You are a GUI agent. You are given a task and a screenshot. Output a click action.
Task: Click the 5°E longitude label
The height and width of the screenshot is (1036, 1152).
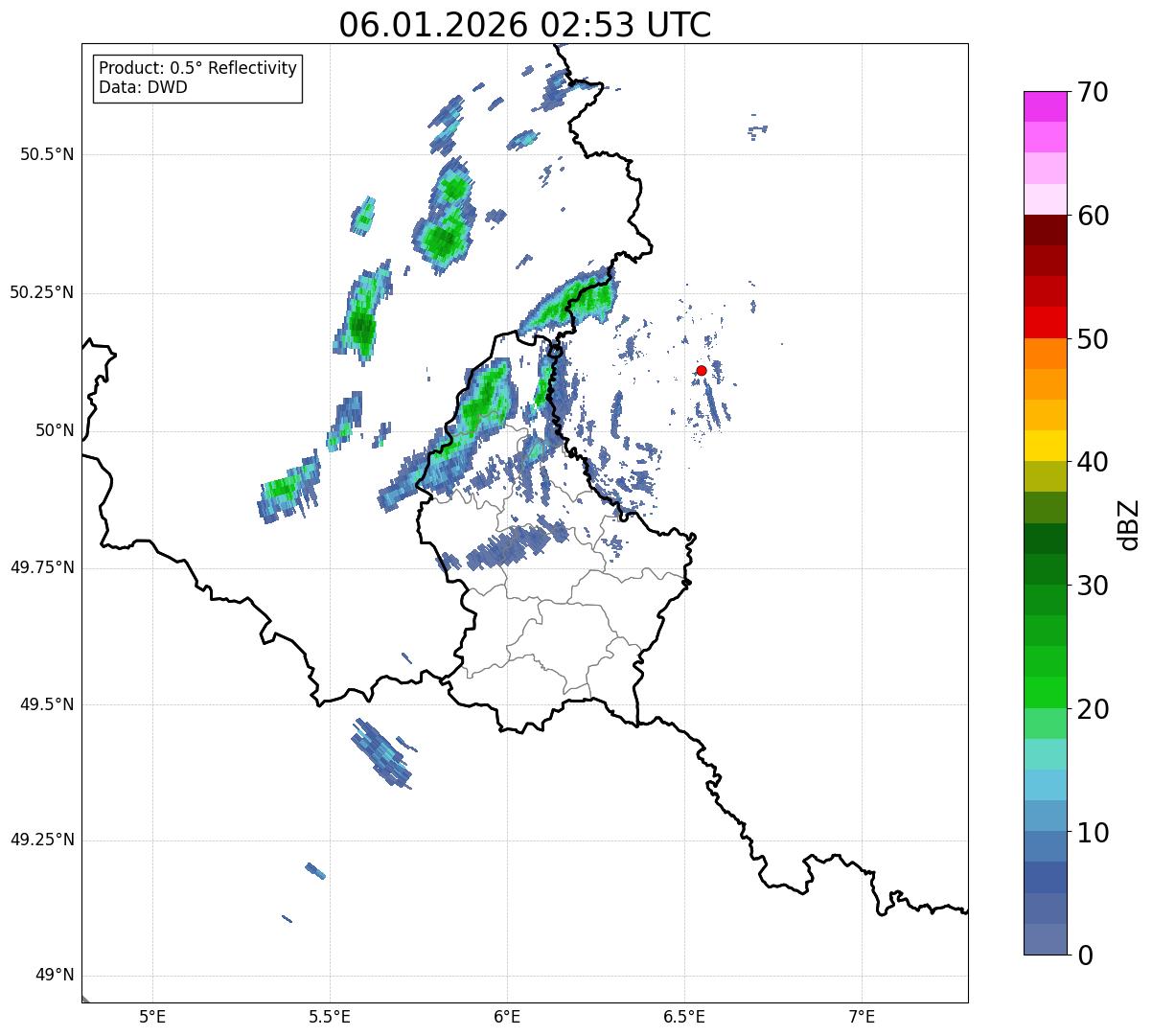click(x=152, y=1017)
